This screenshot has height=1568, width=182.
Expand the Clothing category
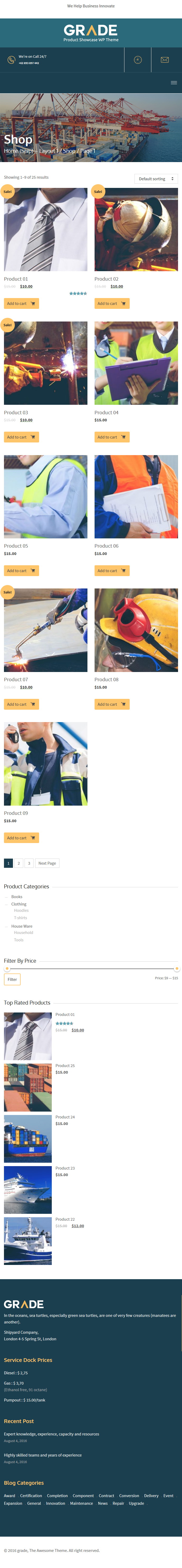pyautogui.click(x=19, y=904)
